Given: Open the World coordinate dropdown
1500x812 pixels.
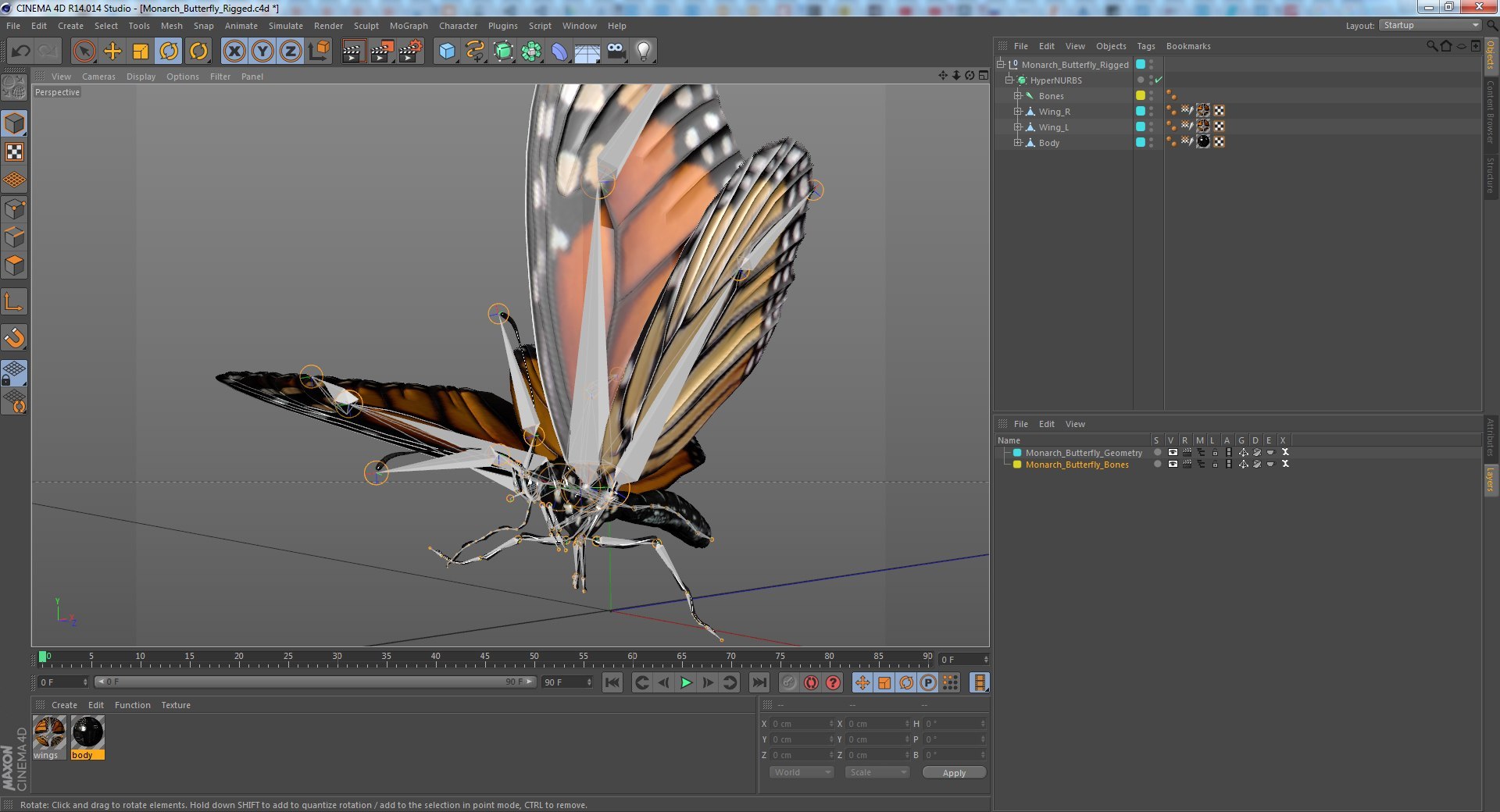Looking at the screenshot, I should point(802,773).
